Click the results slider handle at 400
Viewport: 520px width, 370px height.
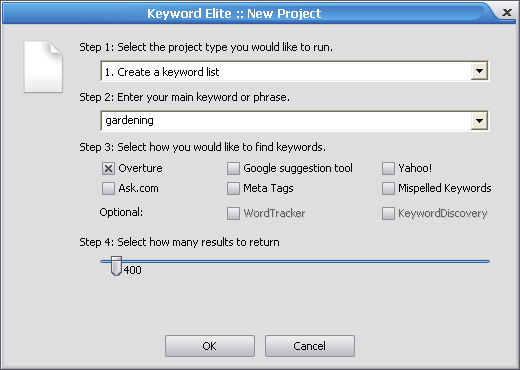coord(116,266)
